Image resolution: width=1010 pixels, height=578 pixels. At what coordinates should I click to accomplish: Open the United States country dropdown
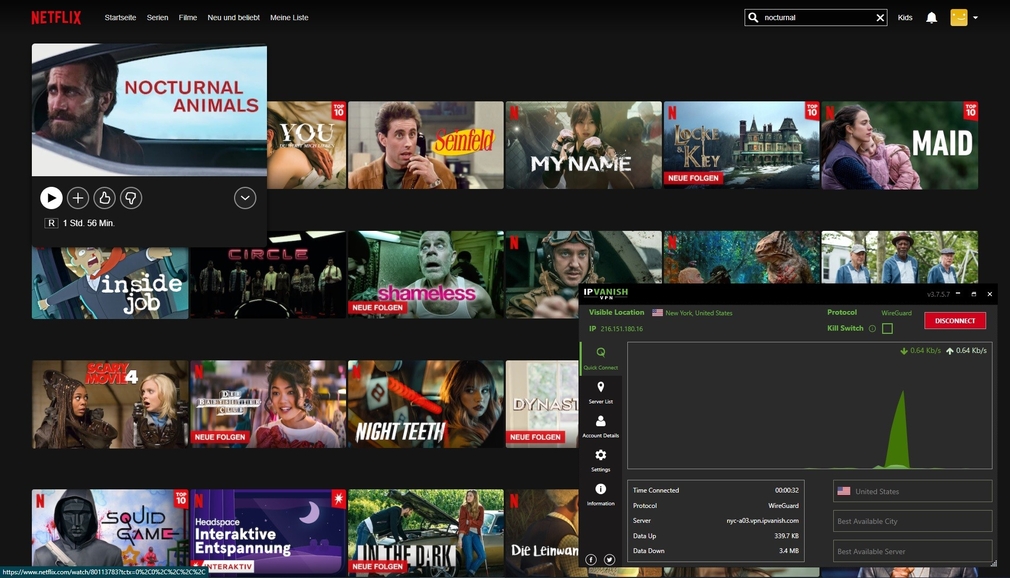coord(912,491)
